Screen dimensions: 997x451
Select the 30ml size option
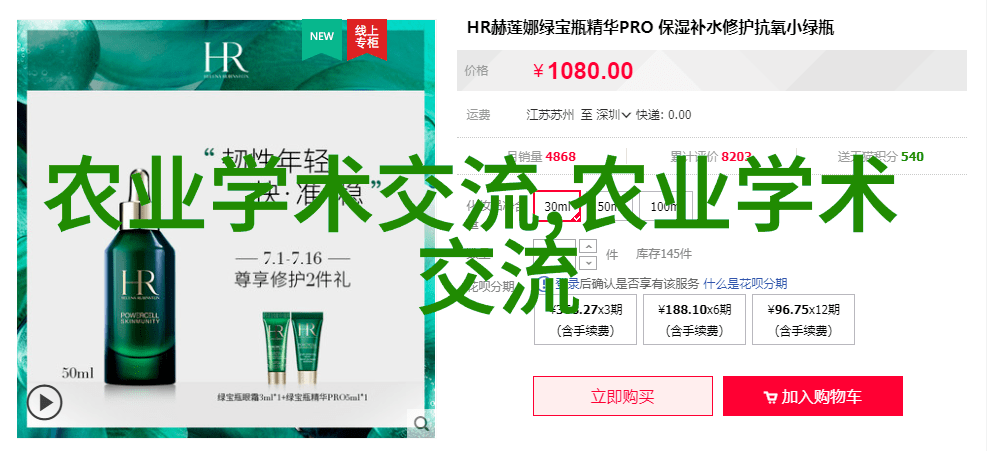coord(557,206)
